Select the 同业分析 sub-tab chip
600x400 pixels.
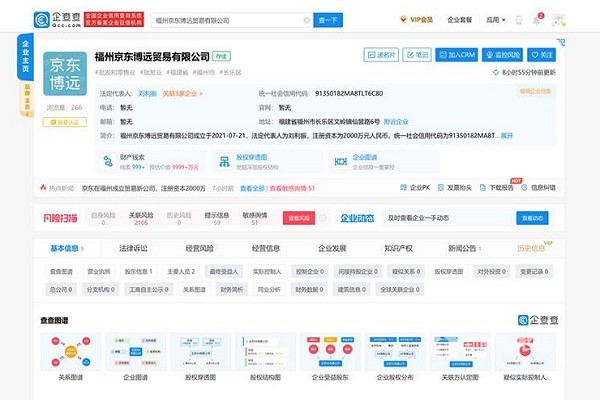[x=269, y=289]
